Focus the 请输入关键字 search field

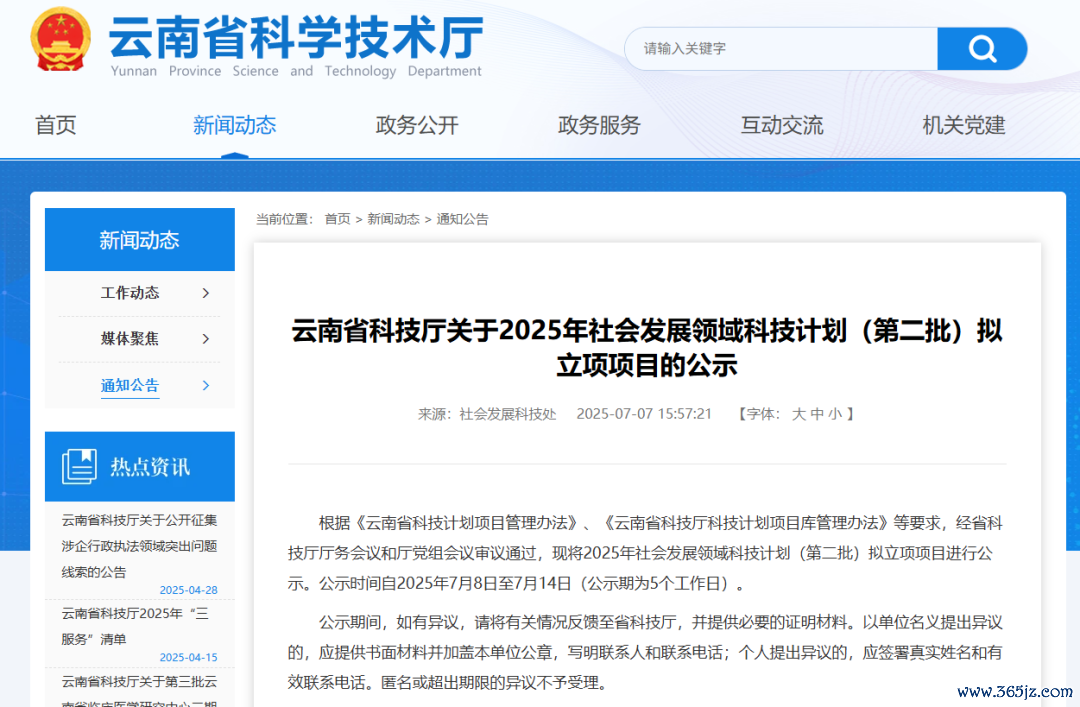pos(781,49)
